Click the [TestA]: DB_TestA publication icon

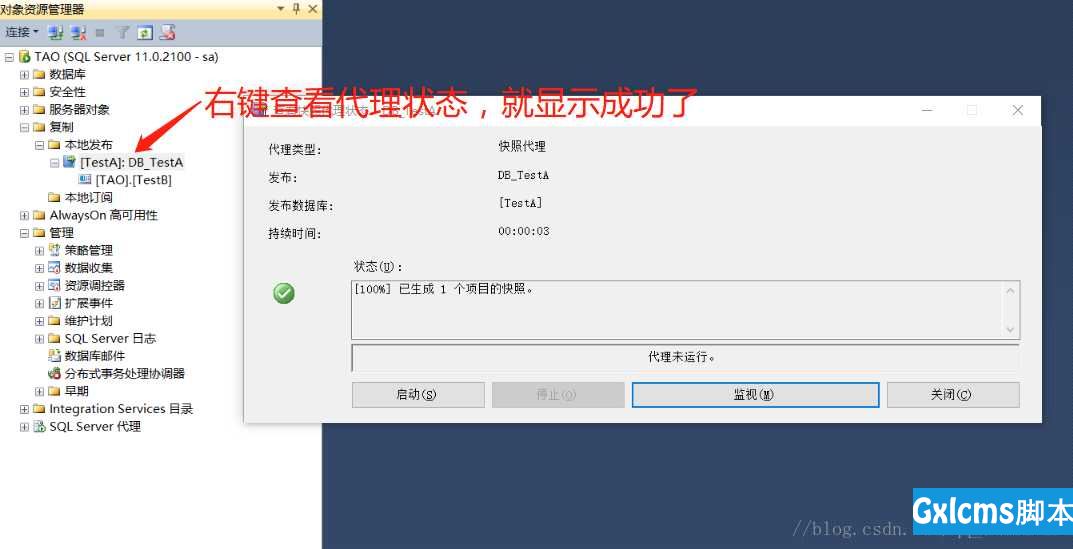[70, 162]
